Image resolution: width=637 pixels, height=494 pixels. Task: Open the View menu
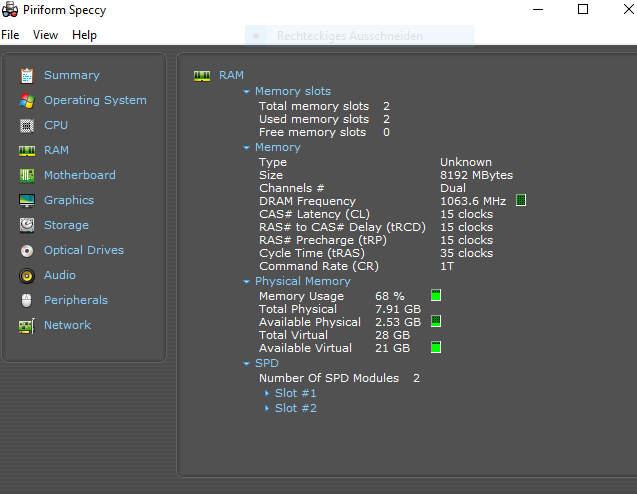click(x=46, y=35)
